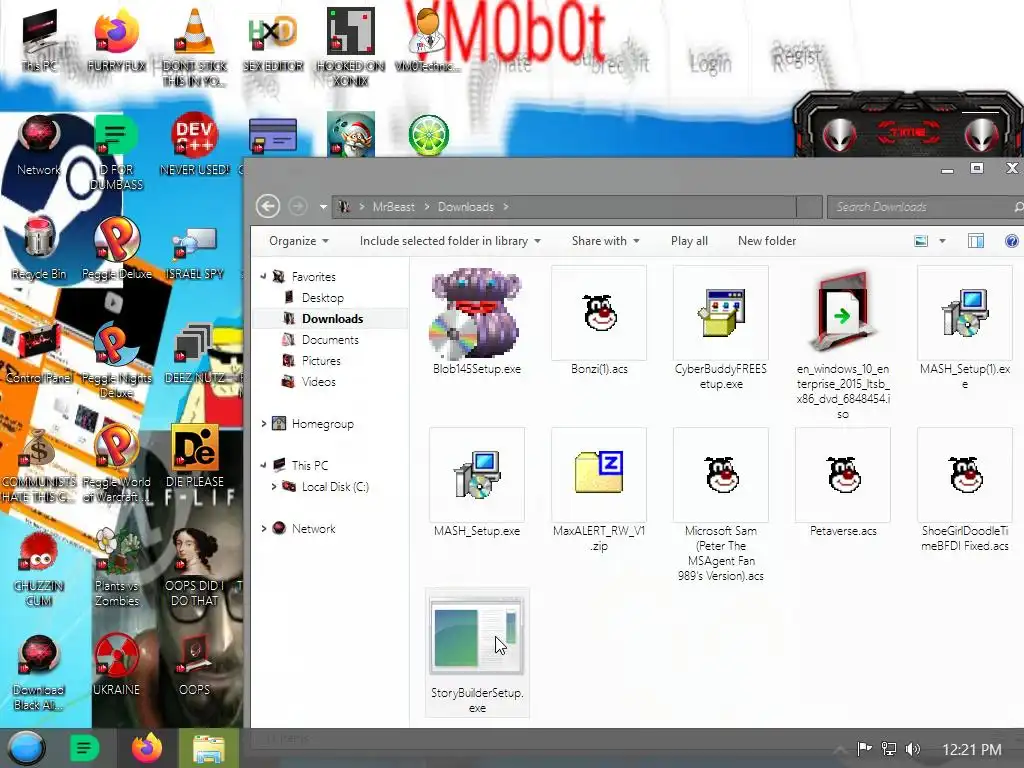This screenshot has height=768, width=1024.
Task: Open the VLC cone desktop shortcut
Action: click(194, 47)
